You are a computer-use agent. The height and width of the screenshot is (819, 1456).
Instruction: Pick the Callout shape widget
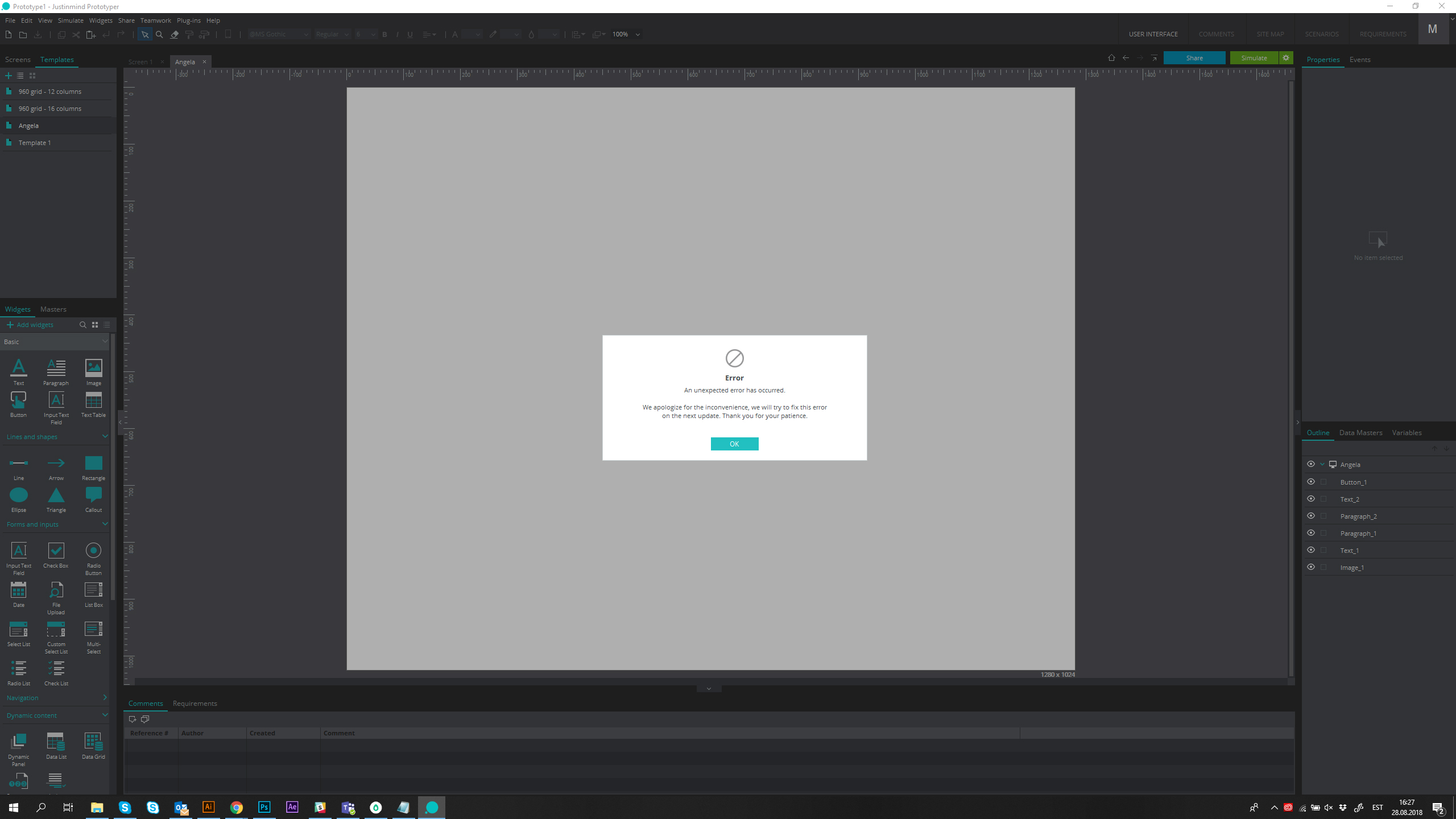tap(93, 495)
